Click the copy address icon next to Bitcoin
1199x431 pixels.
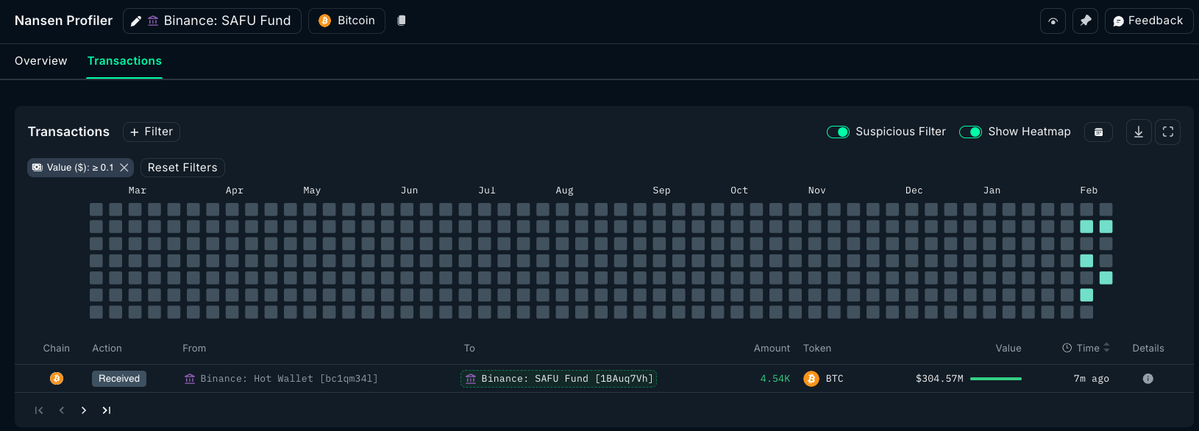(x=401, y=21)
